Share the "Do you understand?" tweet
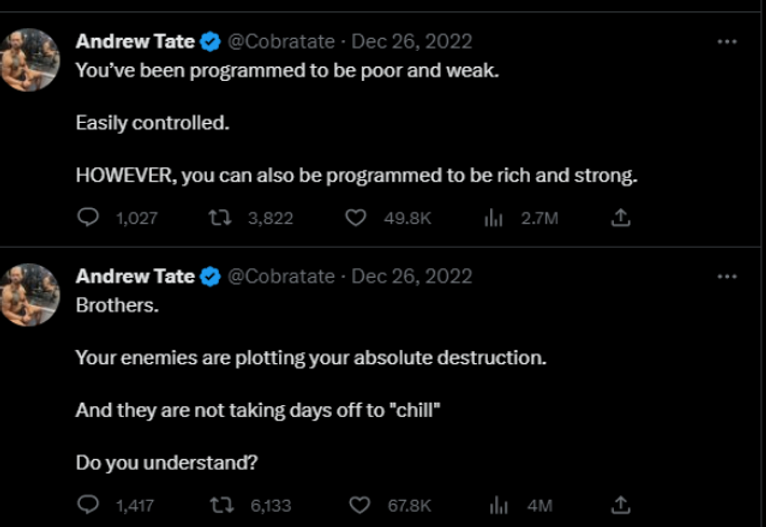 pyautogui.click(x=621, y=505)
